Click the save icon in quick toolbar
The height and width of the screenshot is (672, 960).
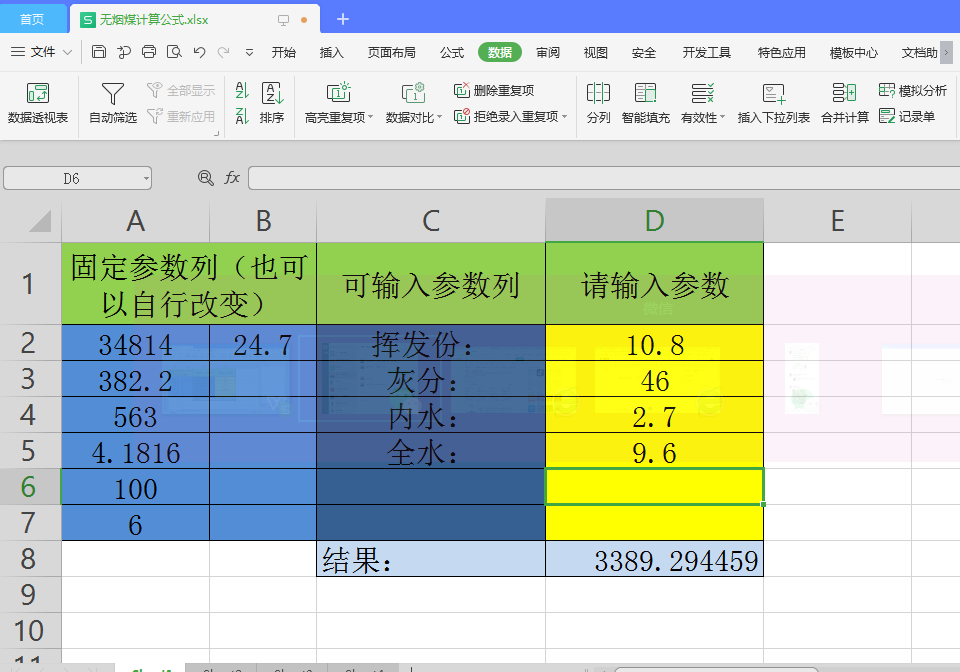click(x=99, y=52)
